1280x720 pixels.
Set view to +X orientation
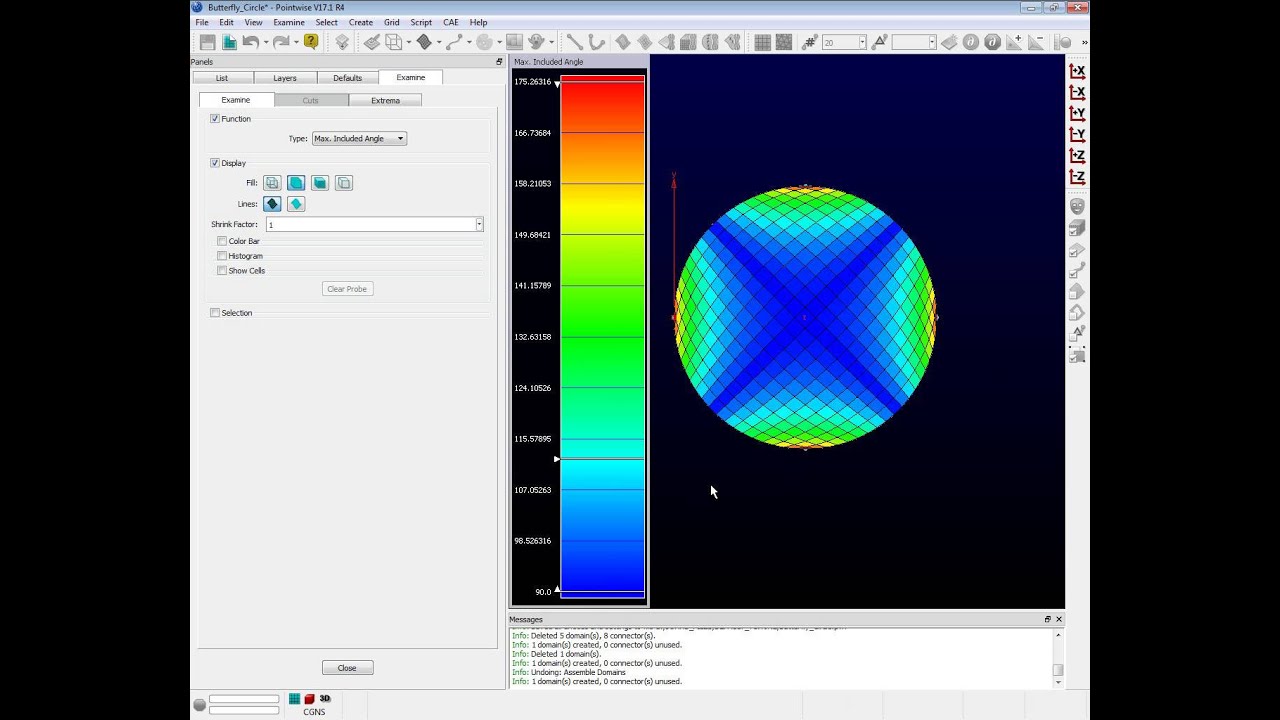pyautogui.click(x=1077, y=71)
